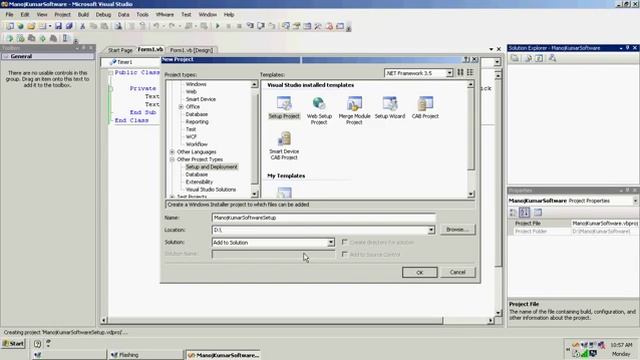Select Setup and Deployment in Project types
Viewport: 640px width, 360px height.
coord(211,167)
